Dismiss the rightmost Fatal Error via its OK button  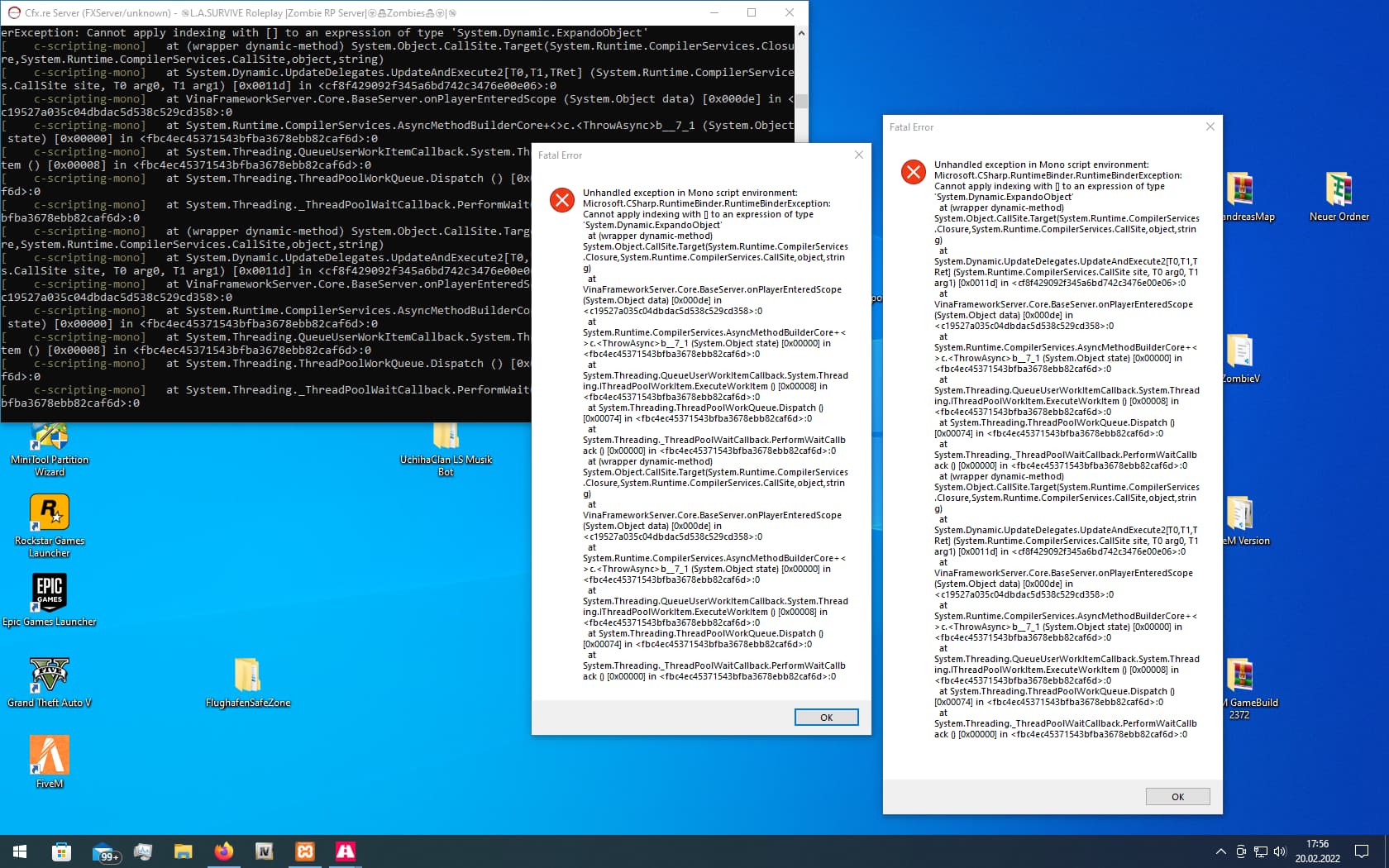click(1177, 796)
